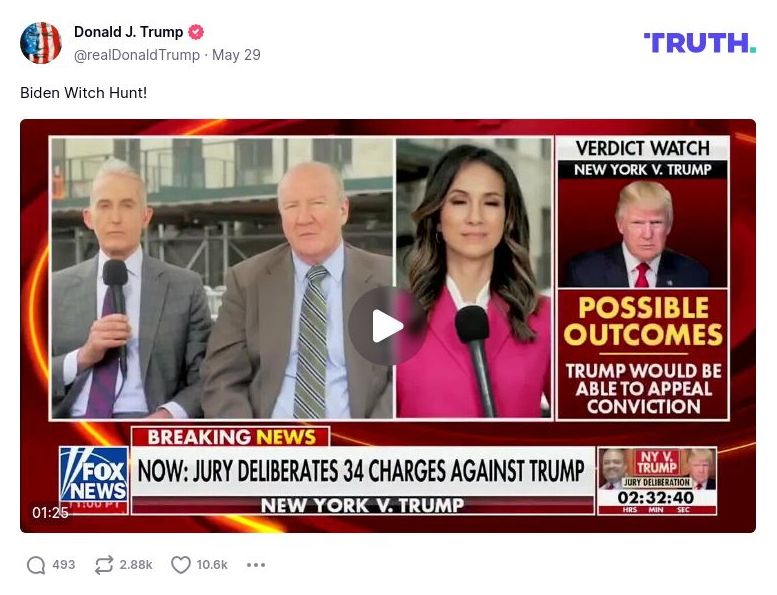Visit the @realDonaldTrump handle link
This screenshot has width=777, height=595.
(137, 55)
